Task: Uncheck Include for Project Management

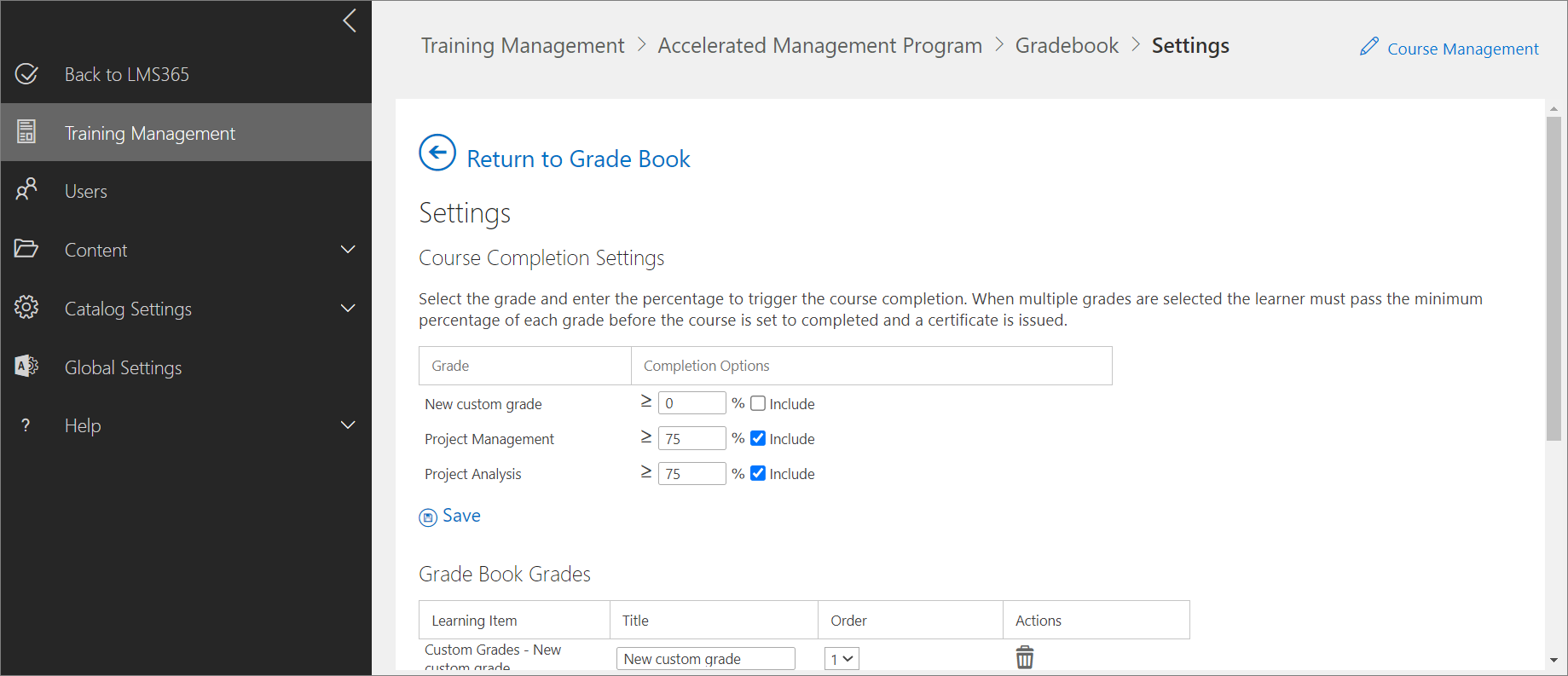Action: tap(758, 439)
